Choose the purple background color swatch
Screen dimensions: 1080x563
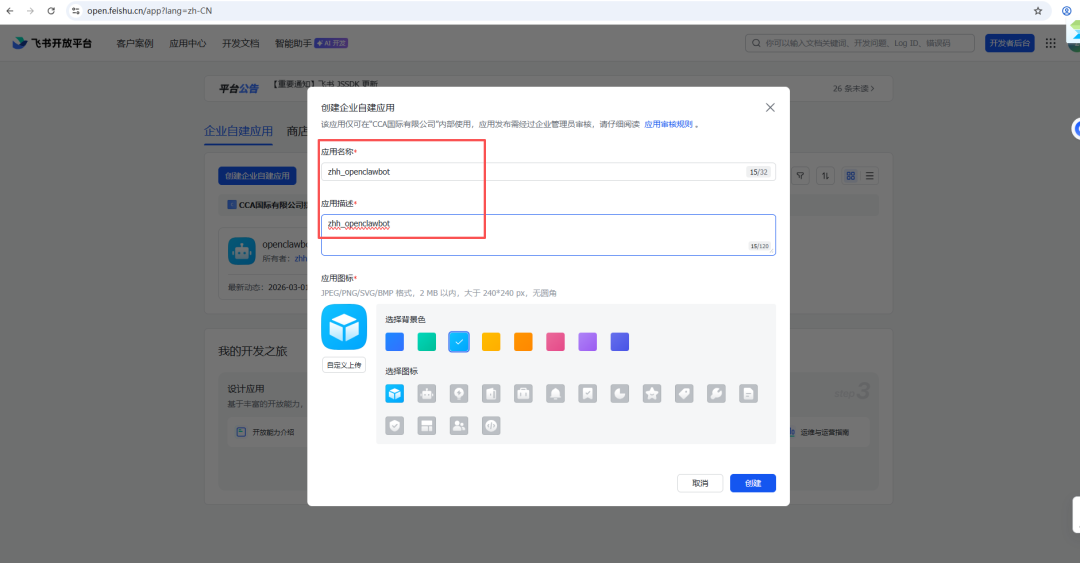pyautogui.click(x=588, y=342)
